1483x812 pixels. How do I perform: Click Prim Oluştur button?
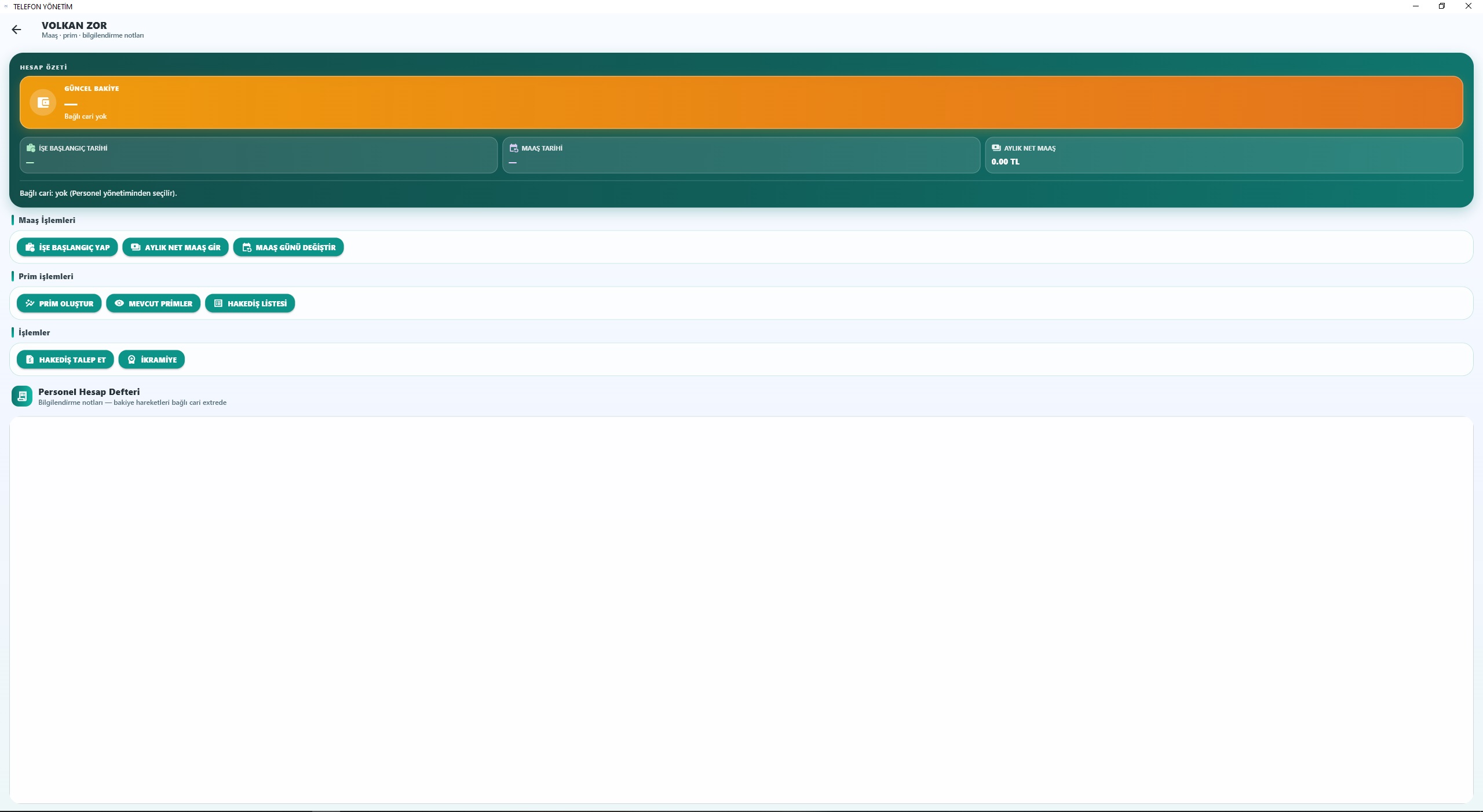tap(59, 303)
